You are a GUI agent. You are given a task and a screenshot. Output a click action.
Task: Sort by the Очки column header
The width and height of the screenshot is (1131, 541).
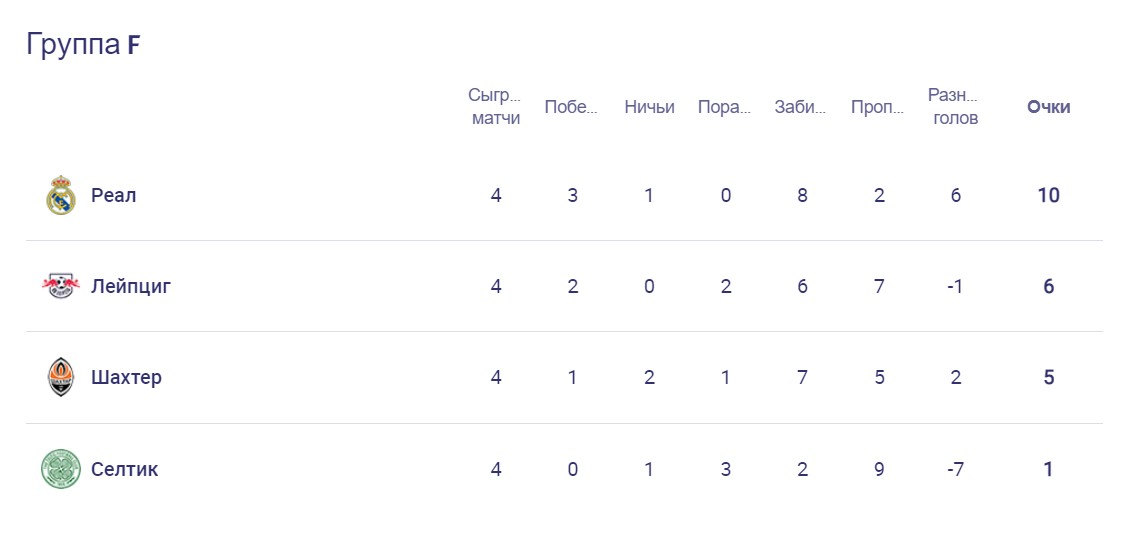click(1048, 107)
